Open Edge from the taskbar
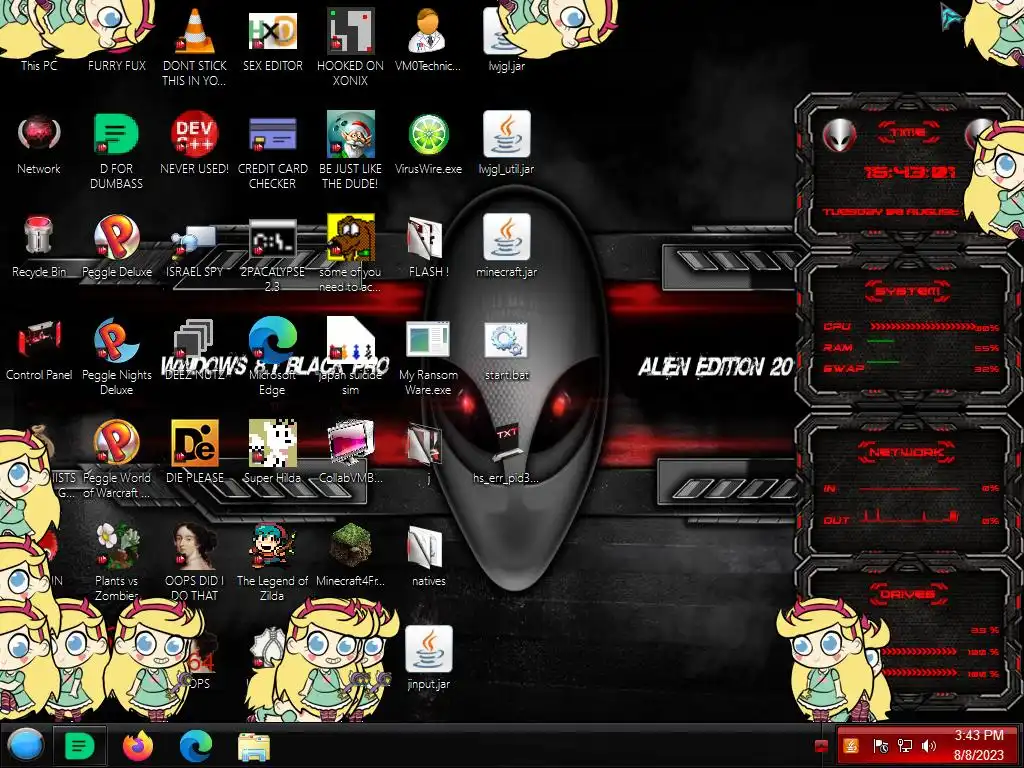Viewport: 1024px width, 768px height. click(196, 746)
